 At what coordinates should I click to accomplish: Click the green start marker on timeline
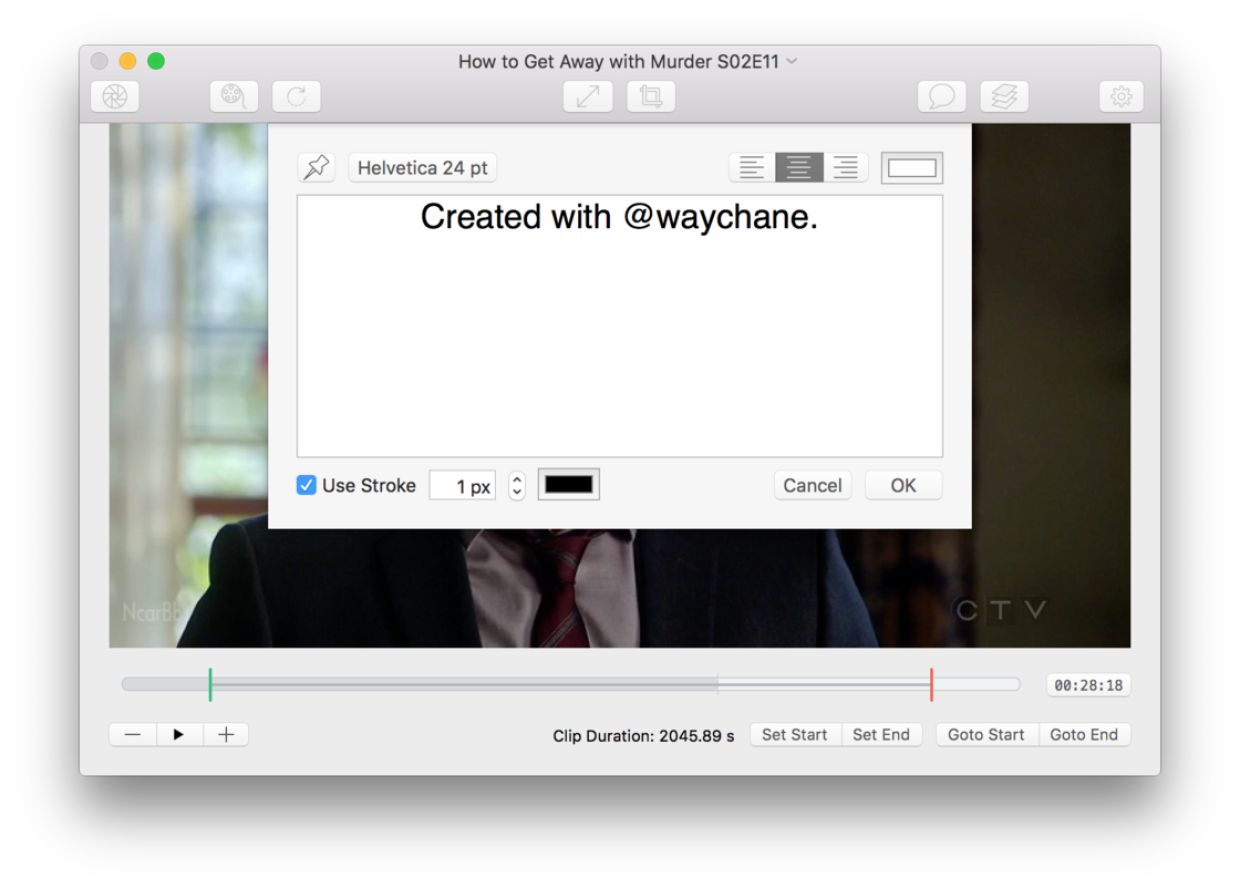point(210,685)
